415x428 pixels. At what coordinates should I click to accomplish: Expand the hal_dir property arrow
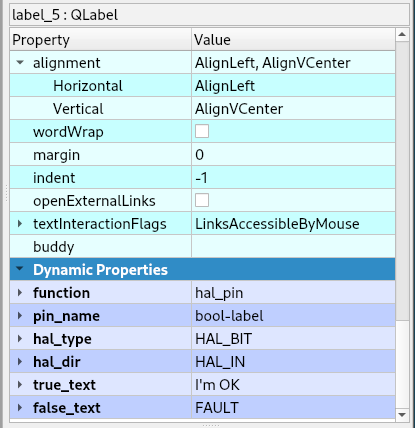click(x=20, y=362)
